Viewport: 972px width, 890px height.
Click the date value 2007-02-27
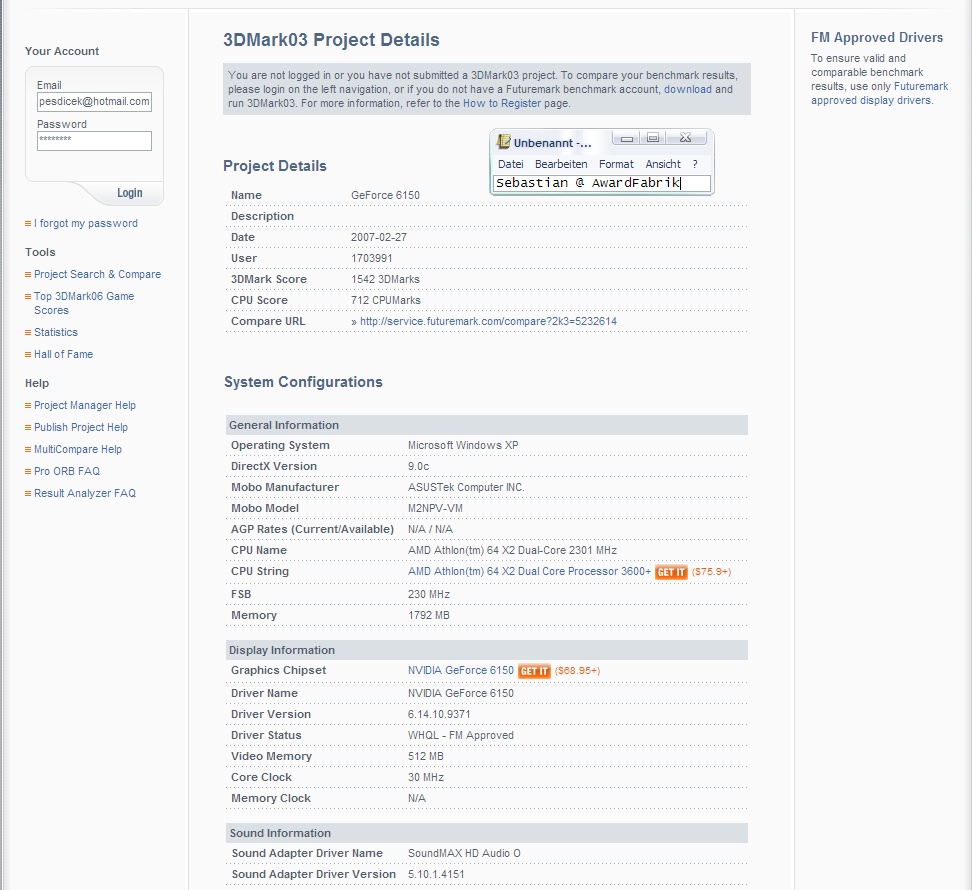pyautogui.click(x=379, y=237)
